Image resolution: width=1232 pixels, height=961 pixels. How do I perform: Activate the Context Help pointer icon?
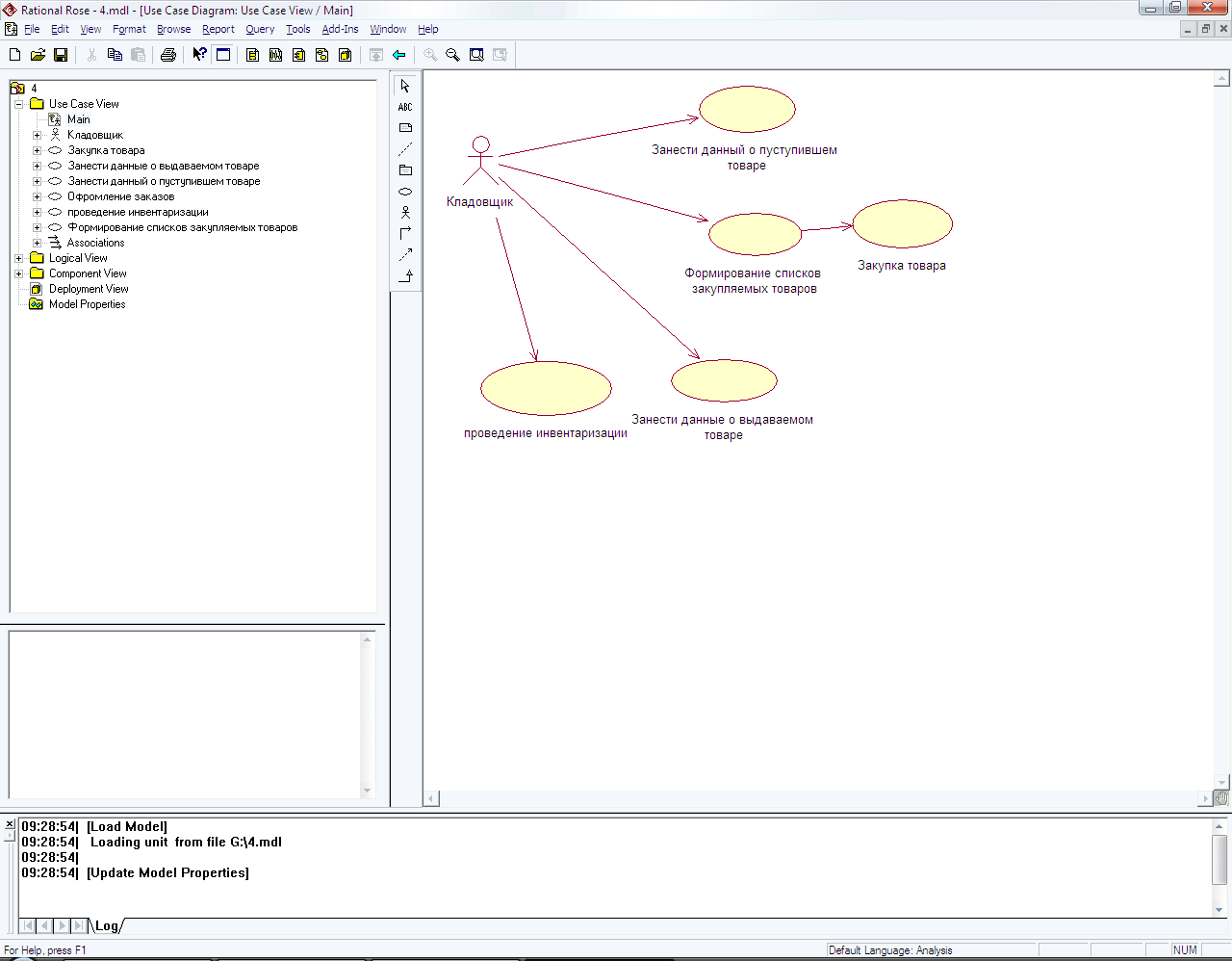tap(199, 55)
